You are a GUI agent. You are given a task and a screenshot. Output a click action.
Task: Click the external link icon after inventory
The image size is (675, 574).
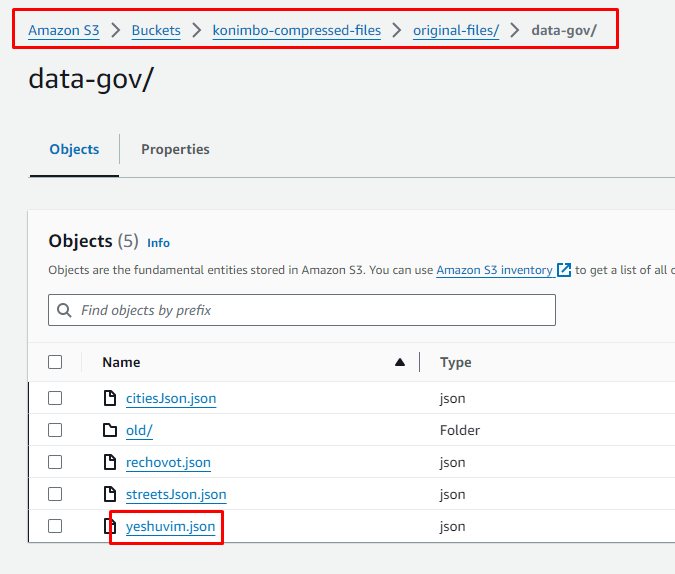tap(564, 270)
